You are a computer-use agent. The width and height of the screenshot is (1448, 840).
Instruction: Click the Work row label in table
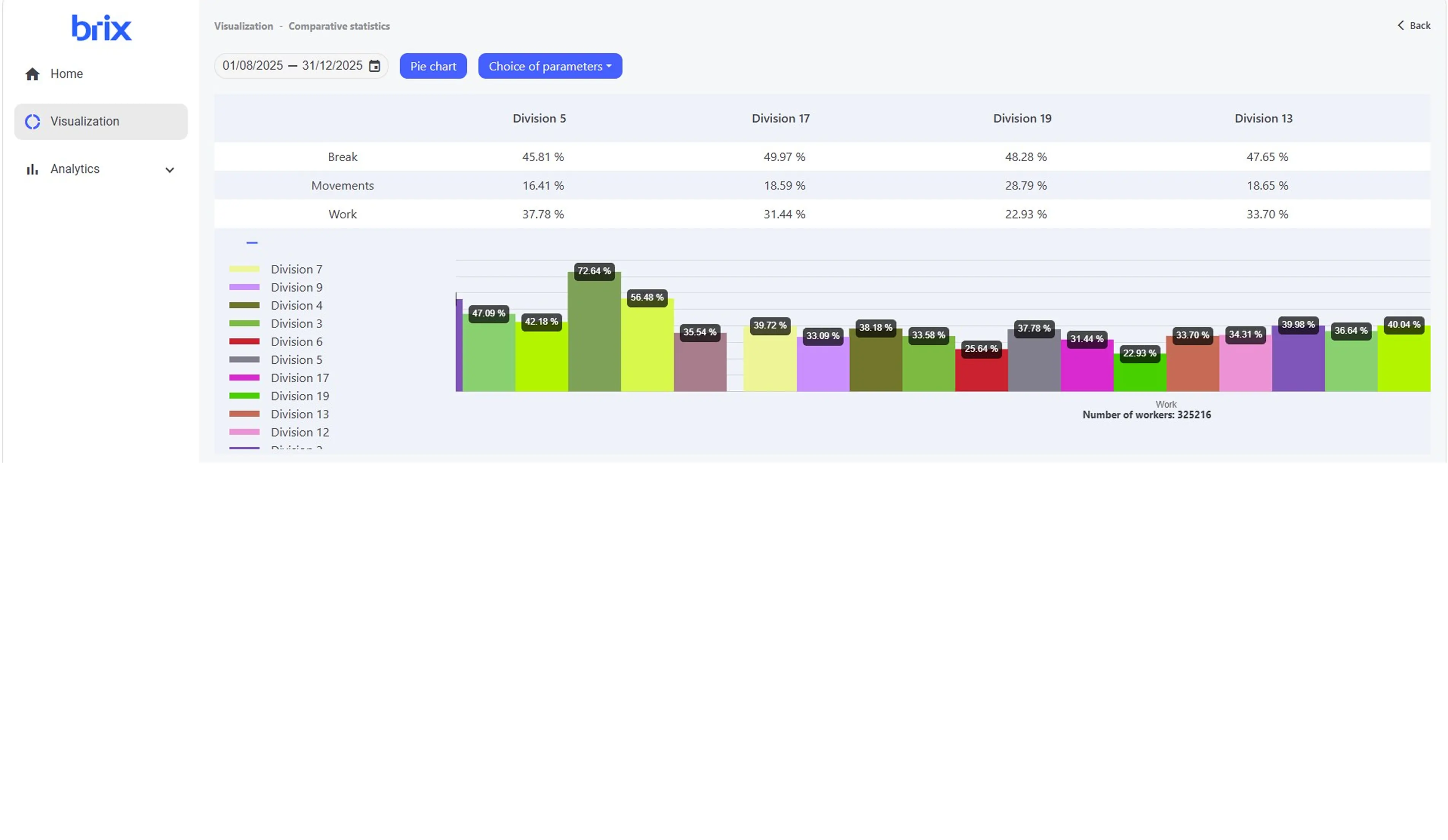342,214
